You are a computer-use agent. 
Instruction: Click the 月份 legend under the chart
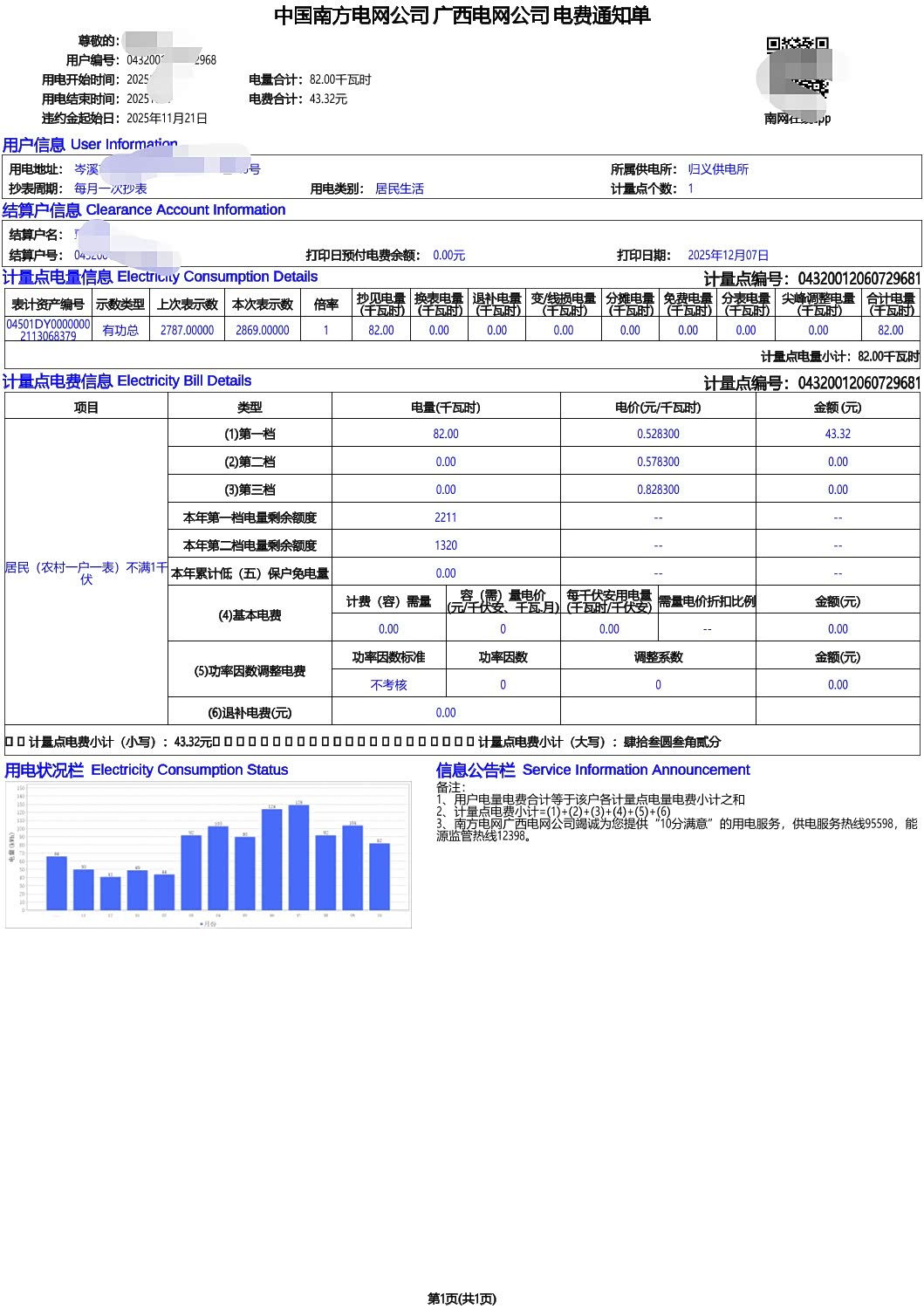(209, 923)
